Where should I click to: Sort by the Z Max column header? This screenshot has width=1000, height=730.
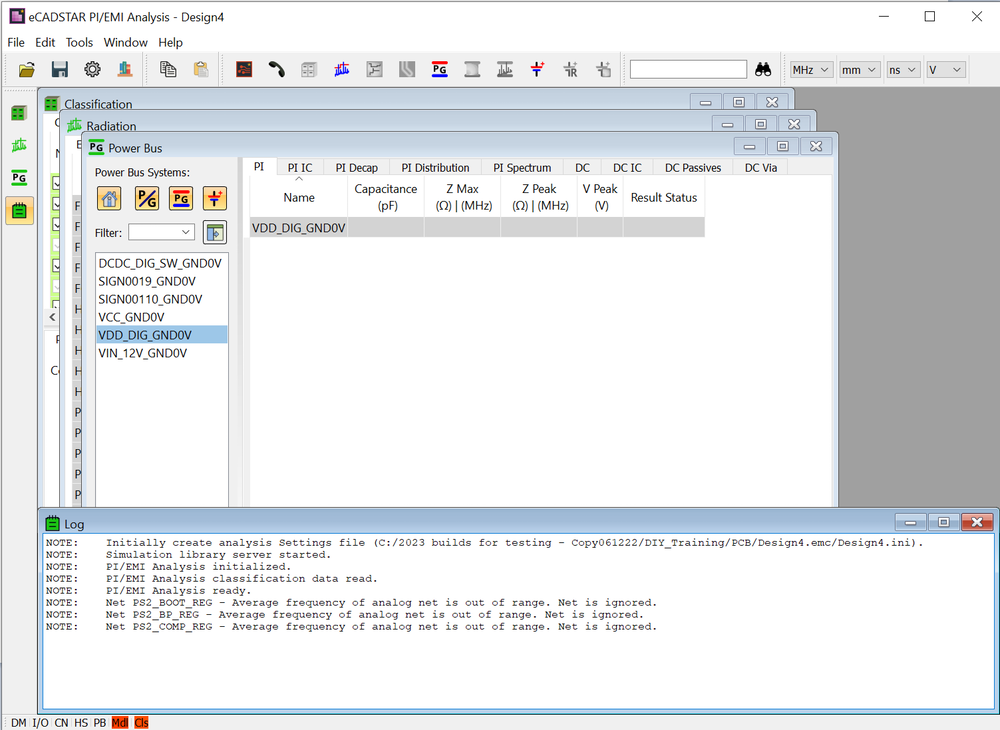[x=463, y=197]
